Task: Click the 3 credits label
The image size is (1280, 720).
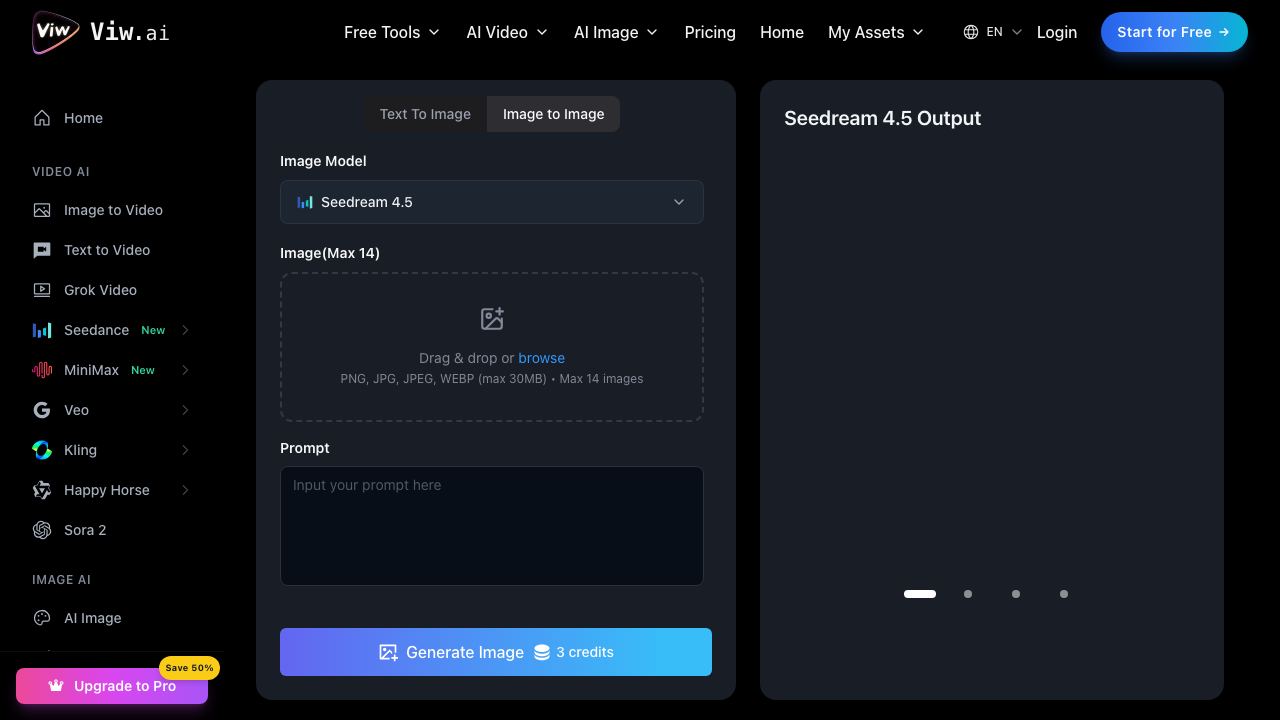Action: tap(585, 652)
